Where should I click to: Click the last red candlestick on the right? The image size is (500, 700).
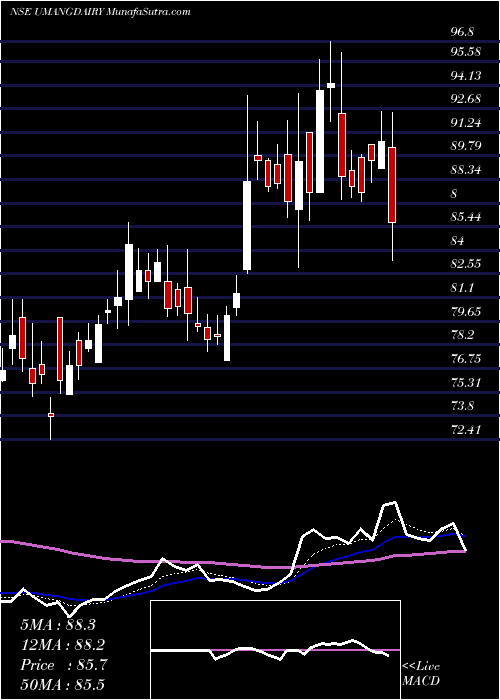click(392, 185)
